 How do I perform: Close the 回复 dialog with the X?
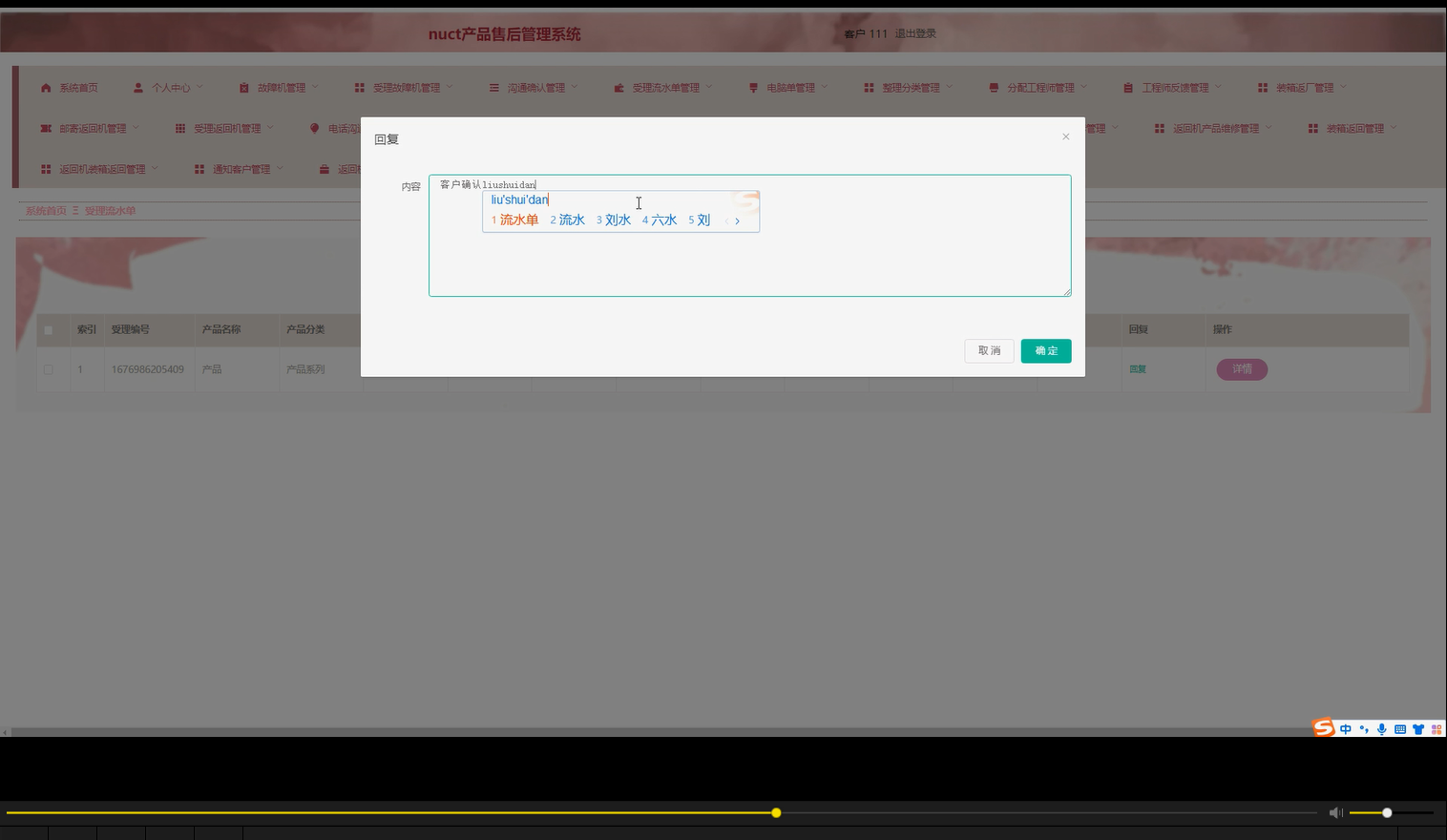coord(1066,136)
